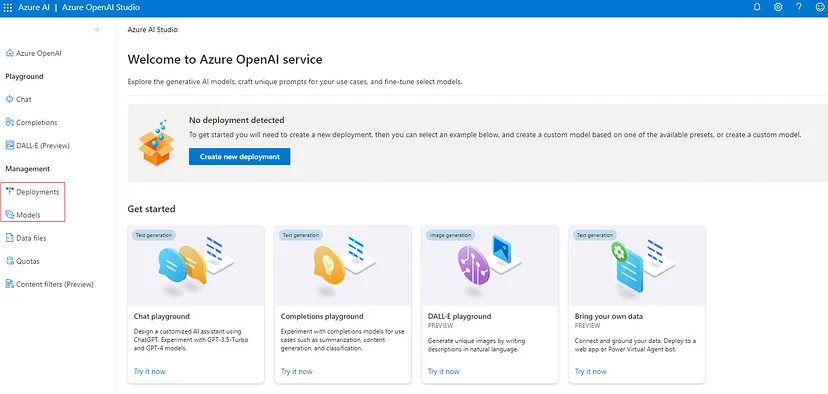
Task: Click Text generation tag on Chat card
Action: point(153,235)
